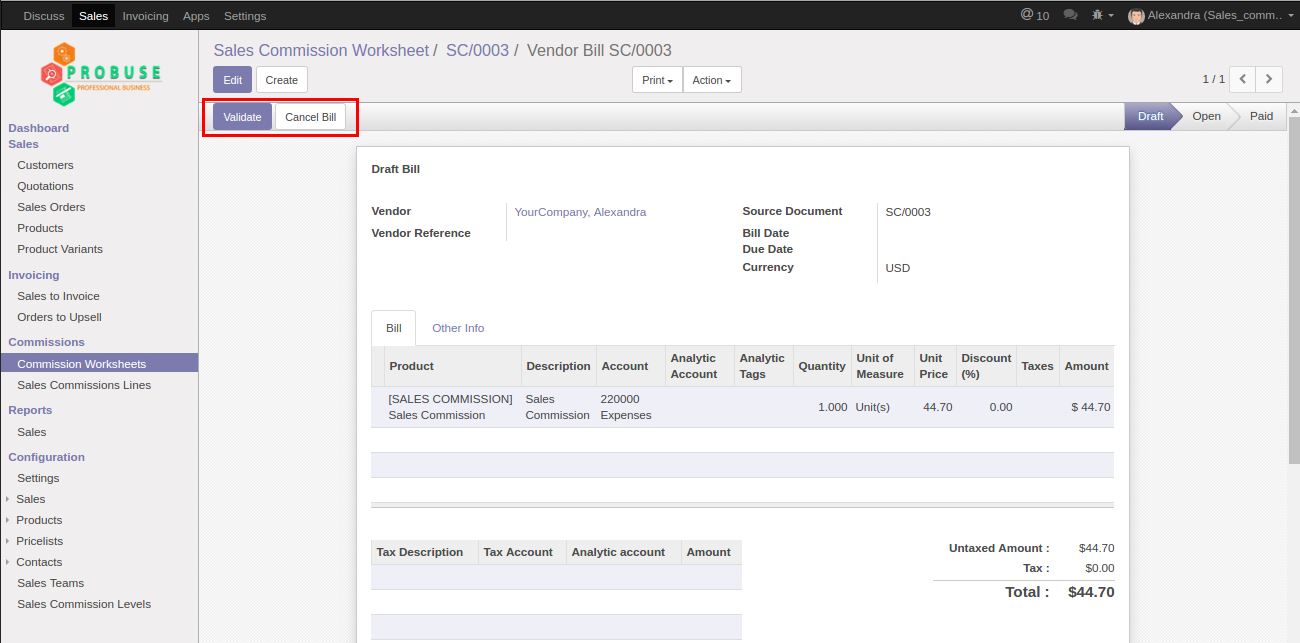Switch to the Other Info tab

pos(458,328)
